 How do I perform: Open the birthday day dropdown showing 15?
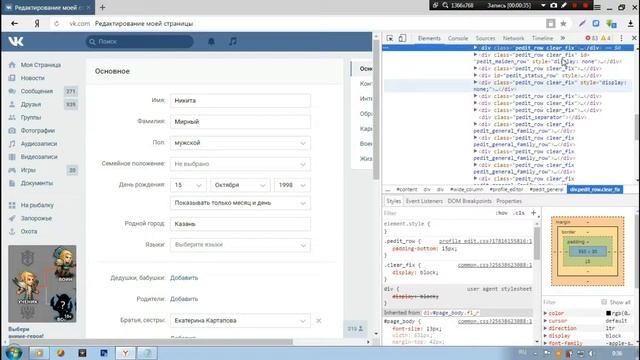188,185
